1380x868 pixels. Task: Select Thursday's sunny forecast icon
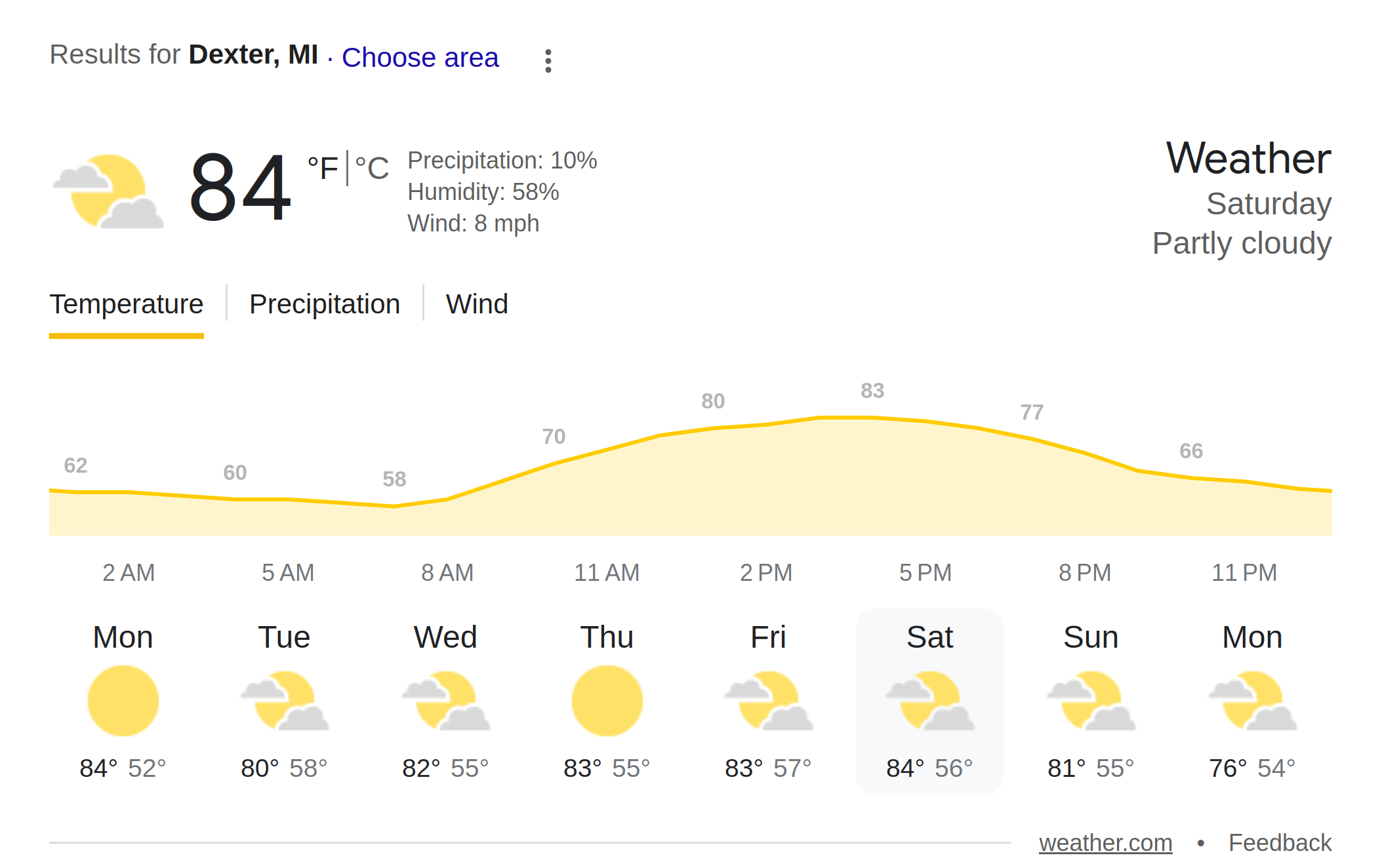point(607,701)
